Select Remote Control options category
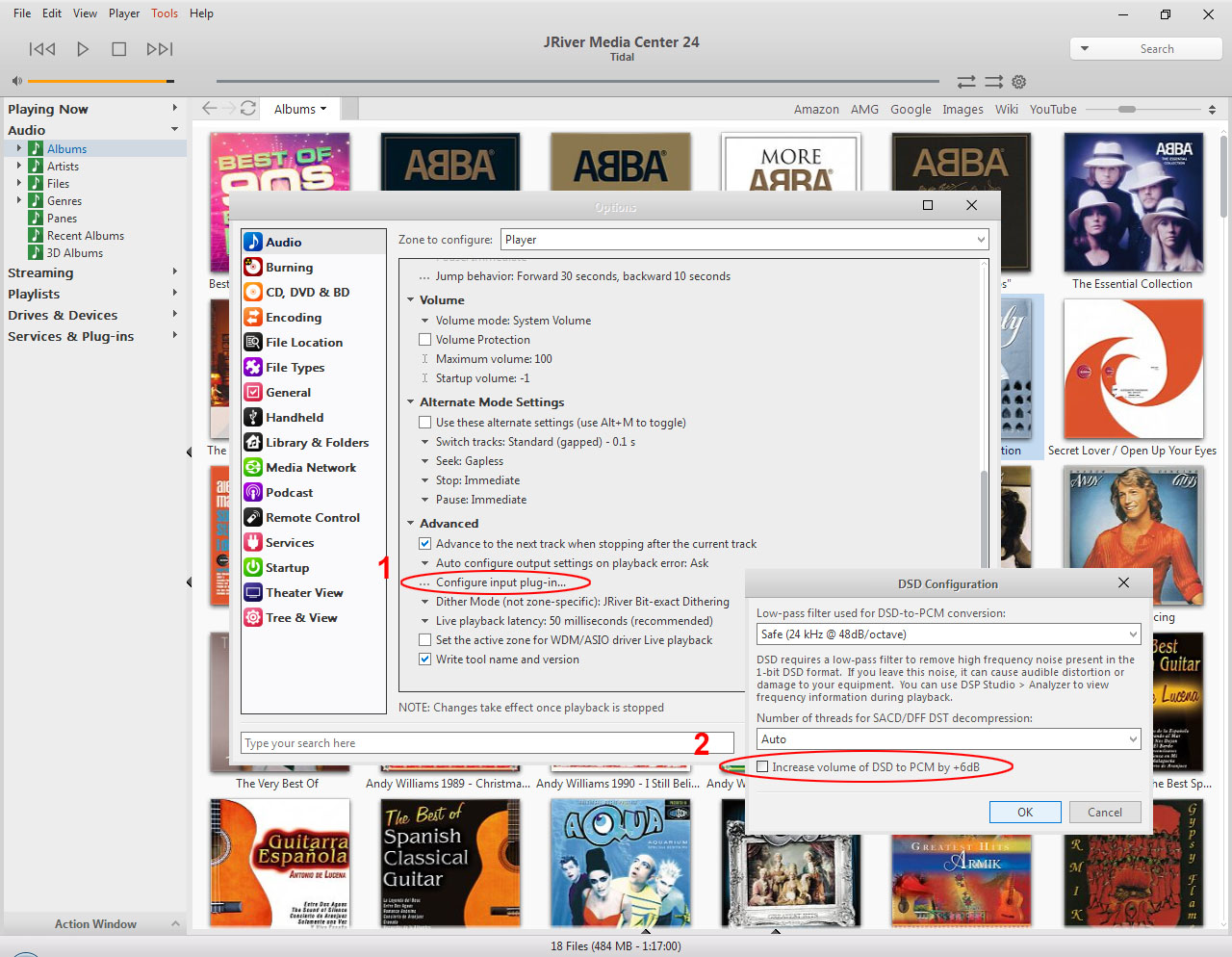 coord(313,517)
